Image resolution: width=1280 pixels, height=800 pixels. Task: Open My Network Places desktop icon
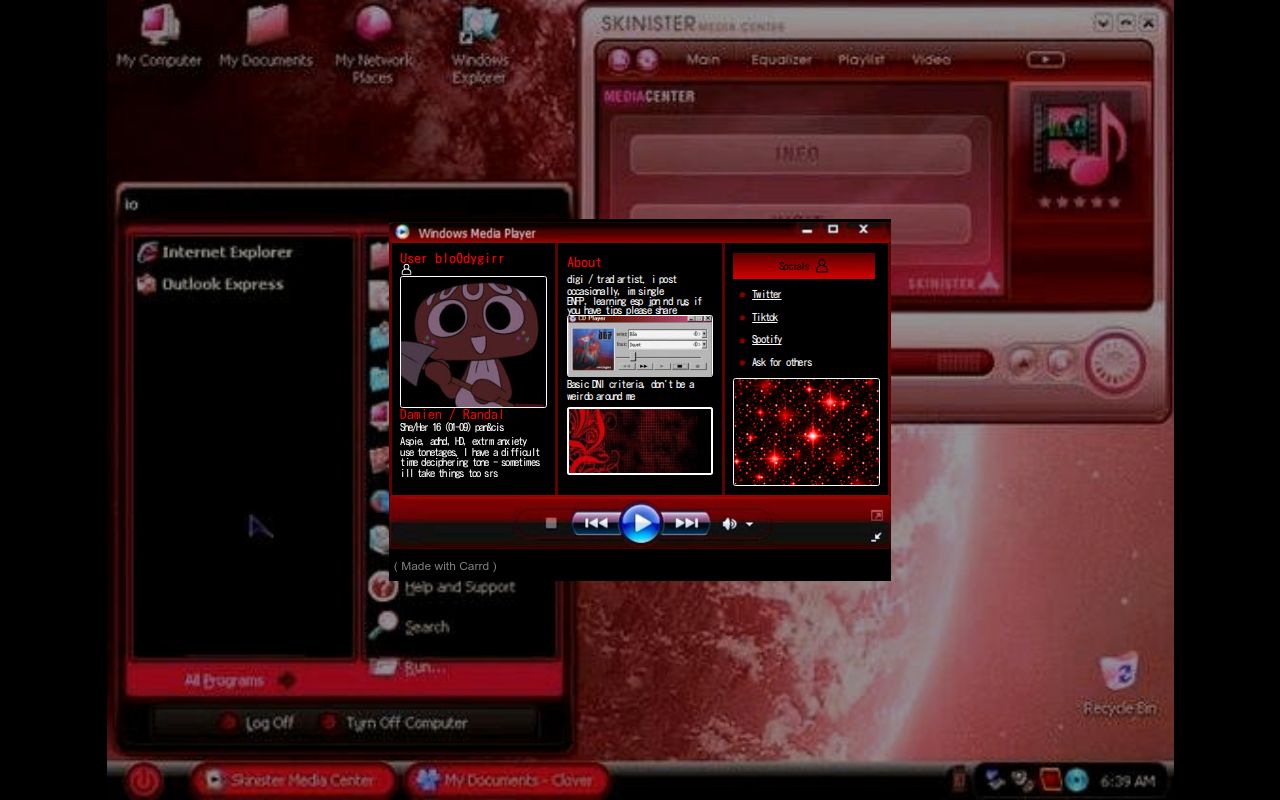tap(373, 45)
